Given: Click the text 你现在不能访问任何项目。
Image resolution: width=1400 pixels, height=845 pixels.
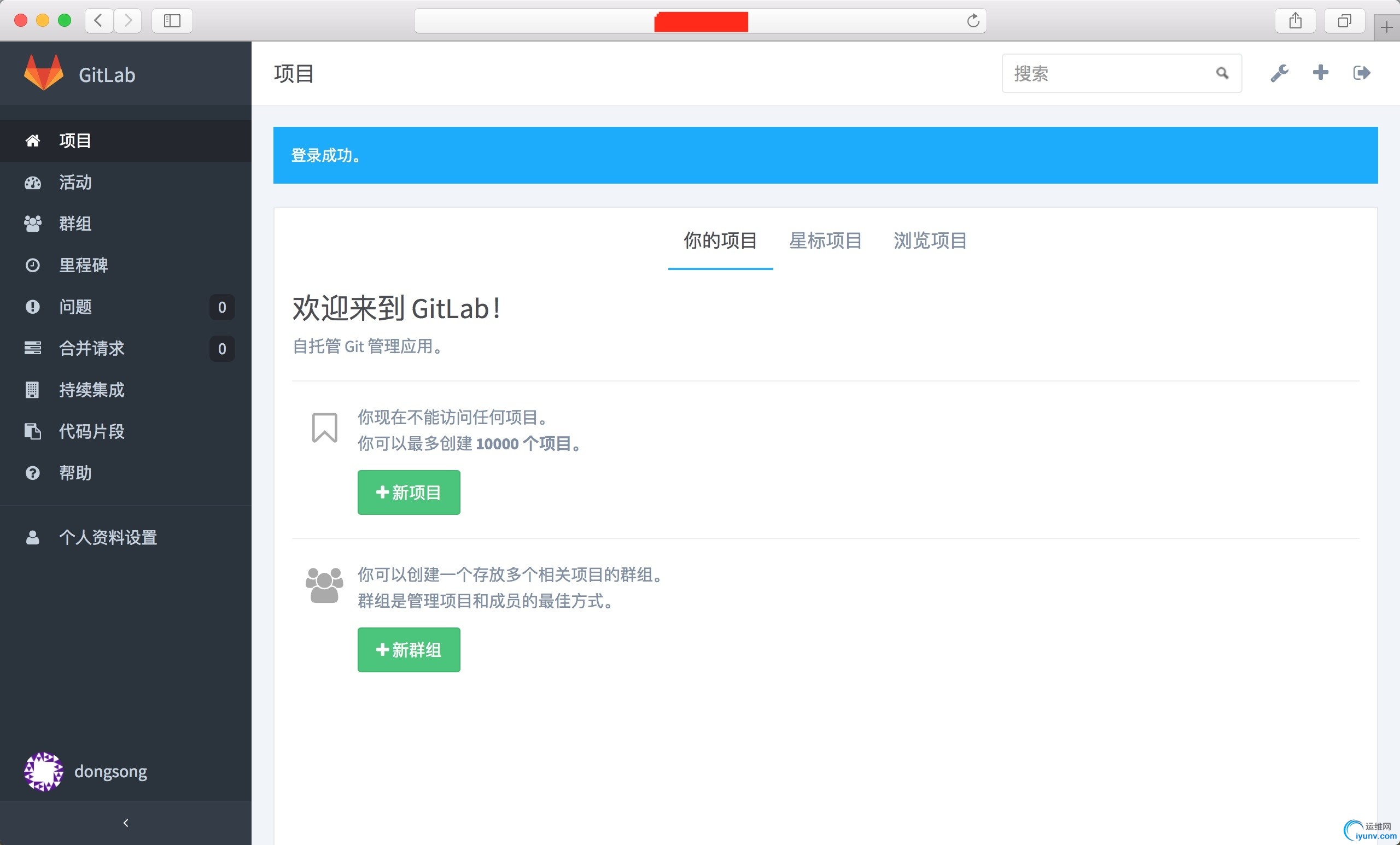Looking at the screenshot, I should 454,418.
